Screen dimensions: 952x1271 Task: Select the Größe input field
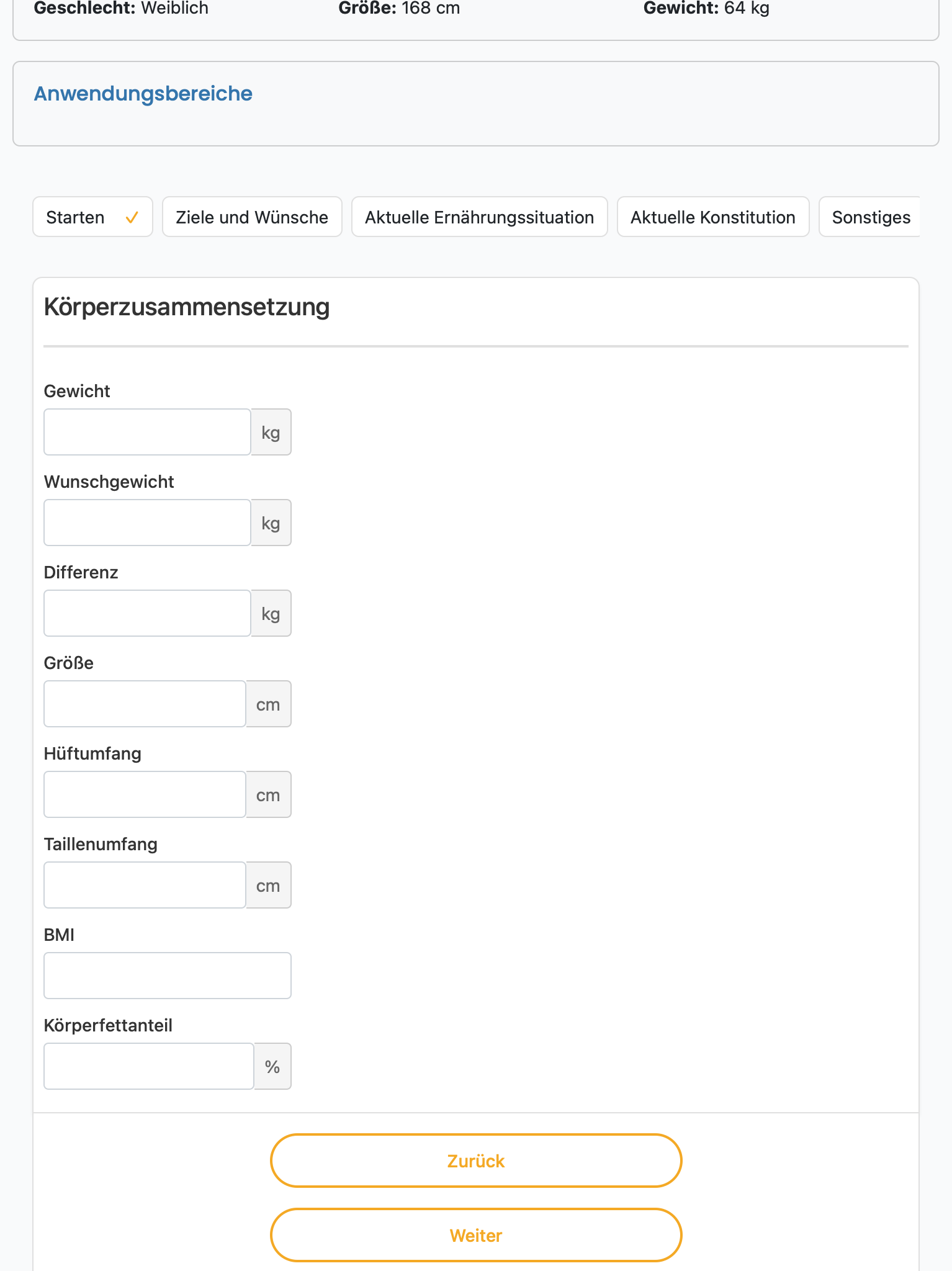(x=145, y=704)
